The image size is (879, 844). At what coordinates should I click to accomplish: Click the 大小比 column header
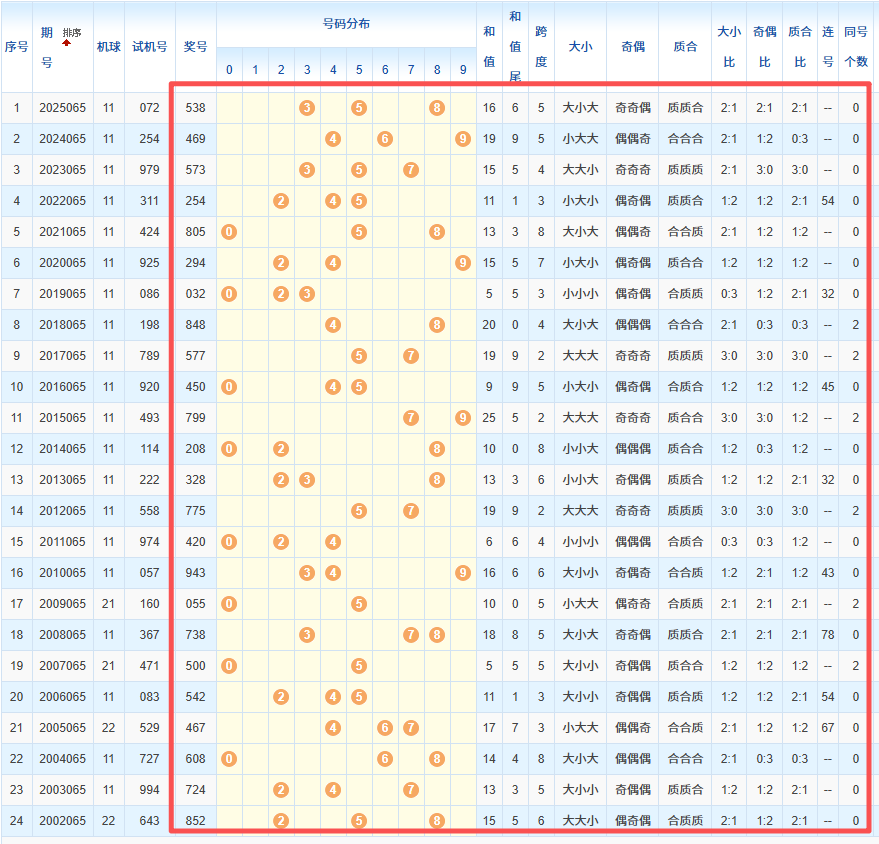(x=729, y=47)
